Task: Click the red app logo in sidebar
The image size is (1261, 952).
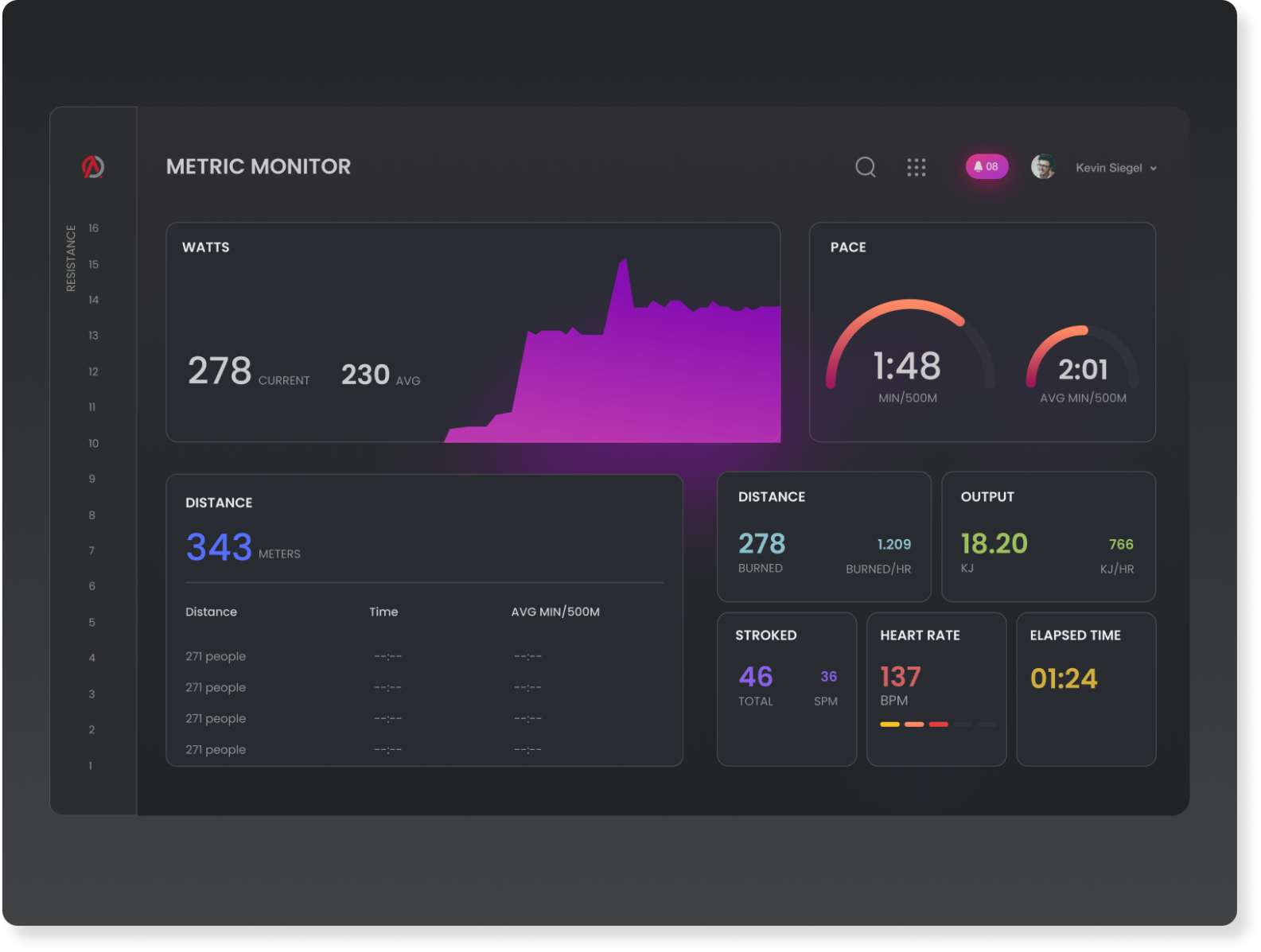Action: tap(93, 166)
